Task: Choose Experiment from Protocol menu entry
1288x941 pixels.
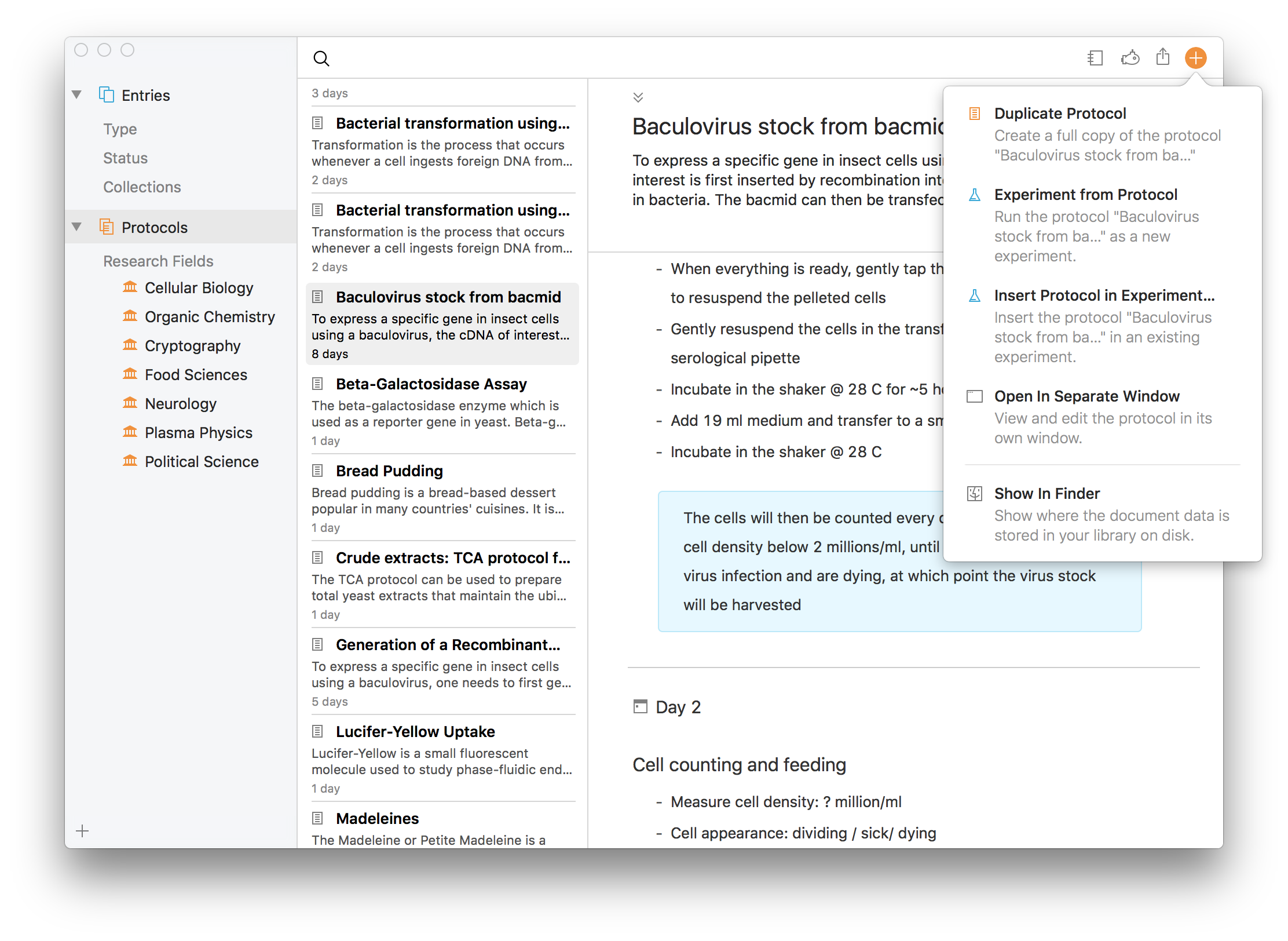Action: pos(1102,225)
